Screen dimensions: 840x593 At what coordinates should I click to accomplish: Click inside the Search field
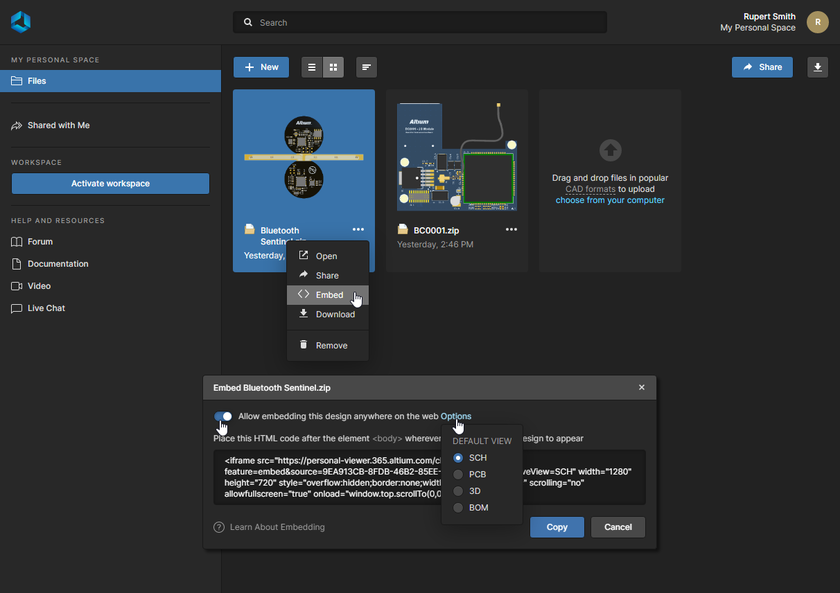[420, 21]
